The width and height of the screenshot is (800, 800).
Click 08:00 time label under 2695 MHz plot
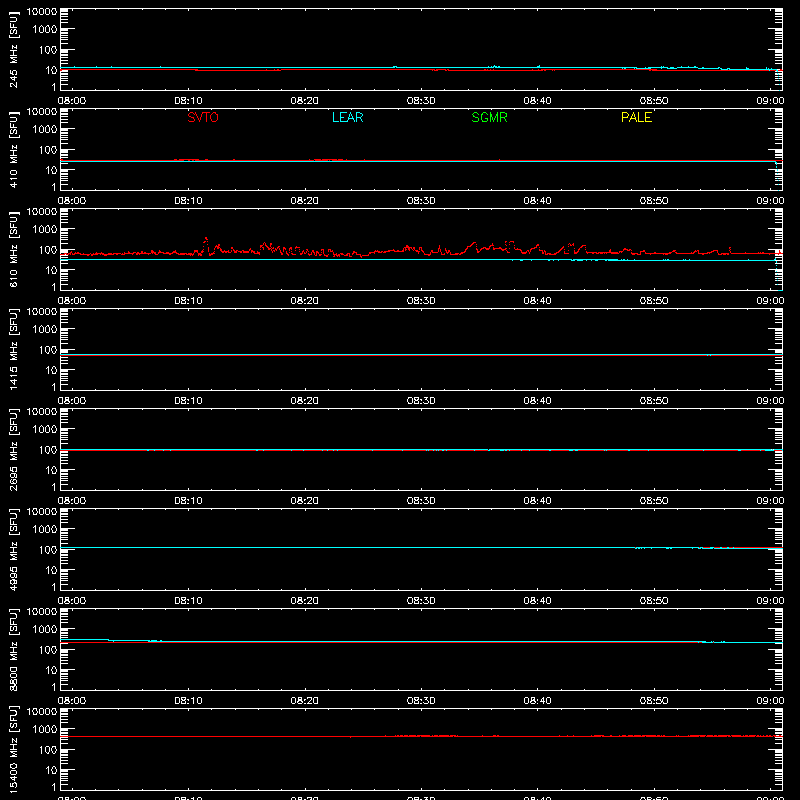(72, 501)
